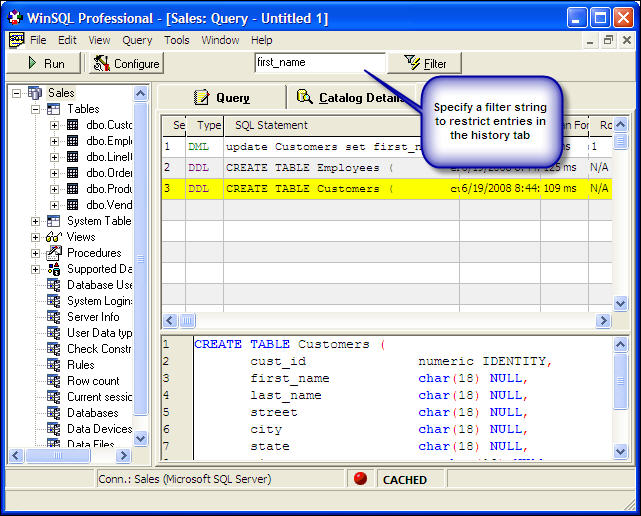The width and height of the screenshot is (641, 516).
Task: Click the Database Users icon
Action: (54, 285)
